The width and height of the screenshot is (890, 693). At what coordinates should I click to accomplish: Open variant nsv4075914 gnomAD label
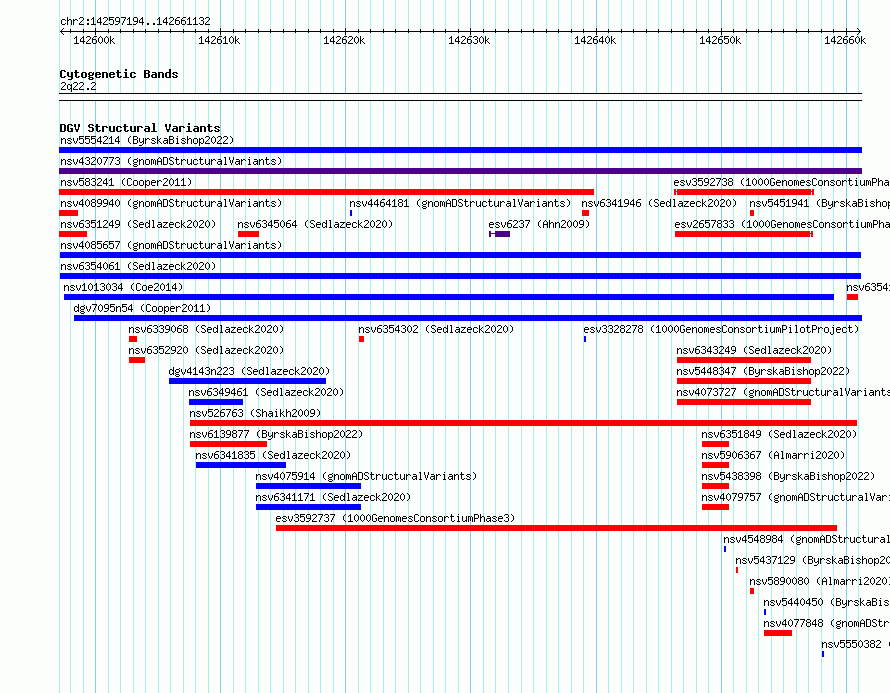click(366, 476)
